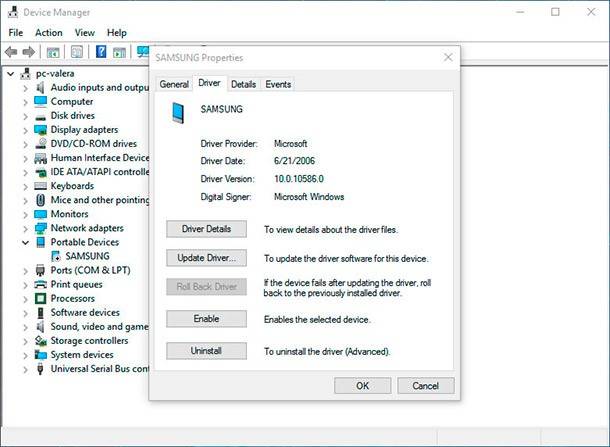
Task: Click the Enable device button
Action: (x=206, y=319)
